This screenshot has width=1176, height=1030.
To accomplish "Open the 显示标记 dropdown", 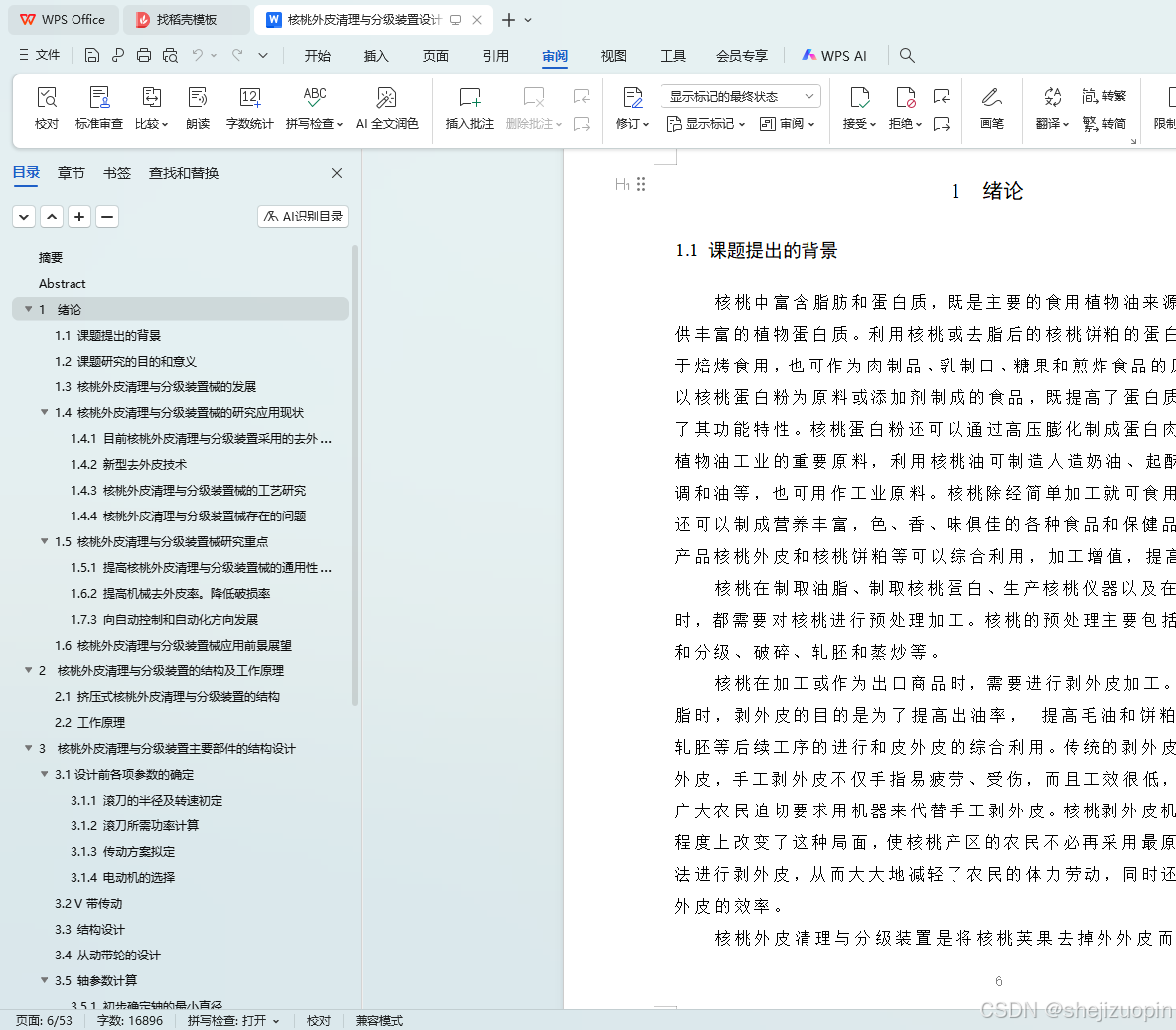I will click(706, 124).
